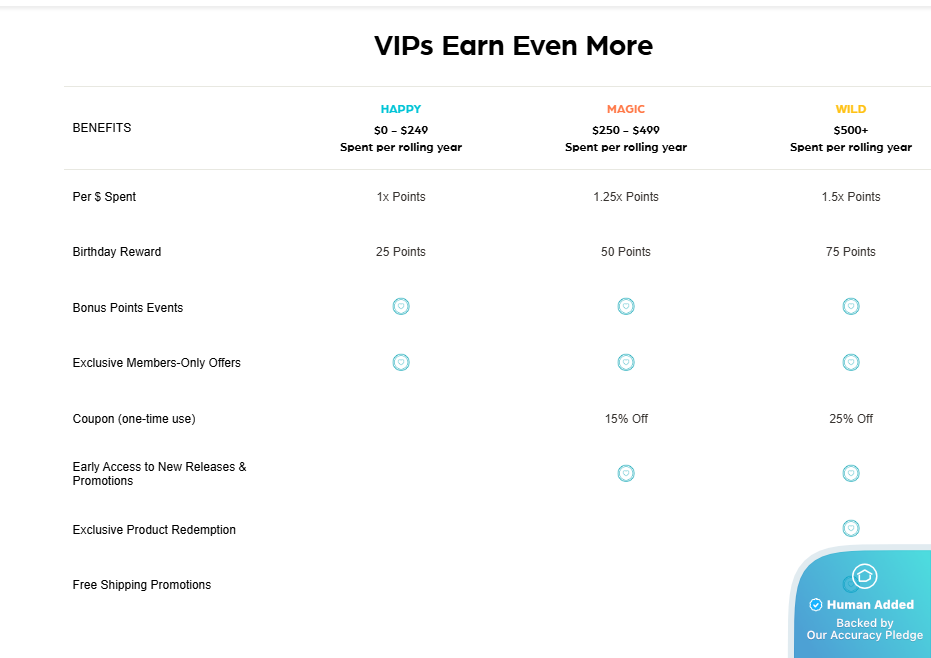The height and width of the screenshot is (658, 931).
Task: Click the house icon in Human Added badge
Action: (865, 575)
